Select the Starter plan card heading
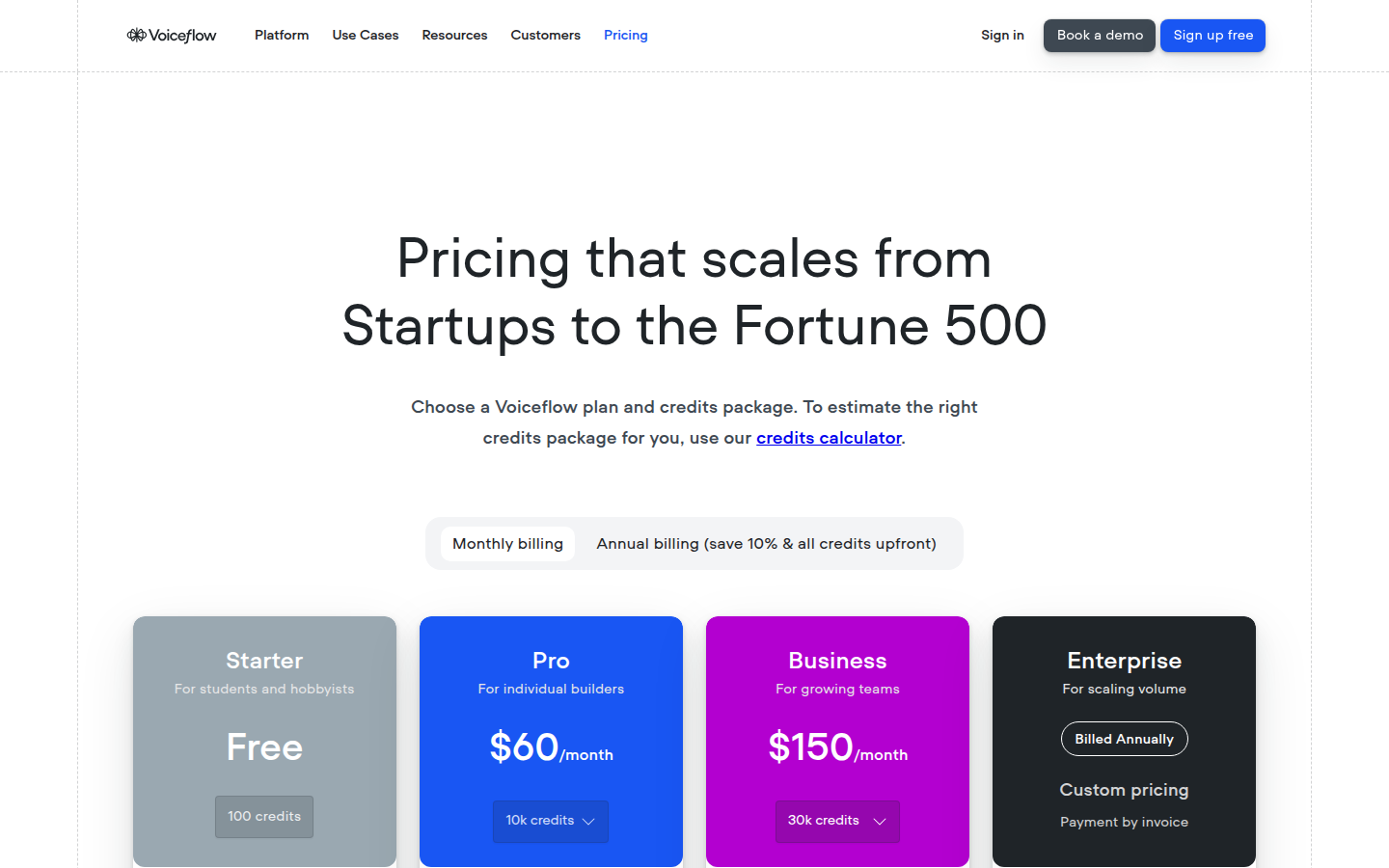 (264, 661)
